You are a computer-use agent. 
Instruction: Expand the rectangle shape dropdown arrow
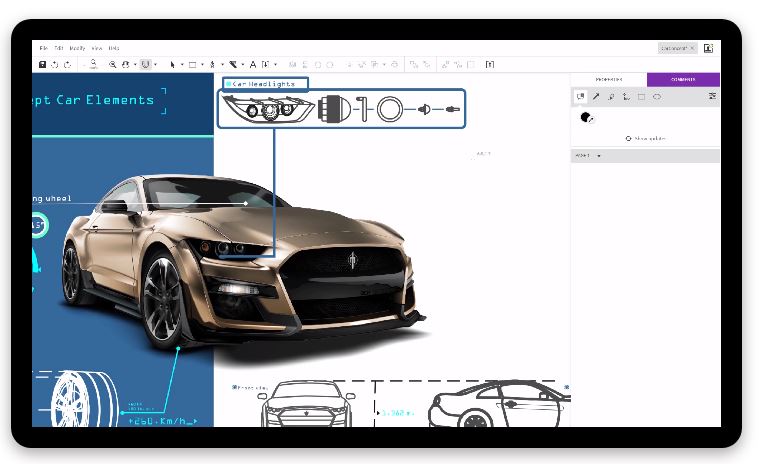(202, 64)
